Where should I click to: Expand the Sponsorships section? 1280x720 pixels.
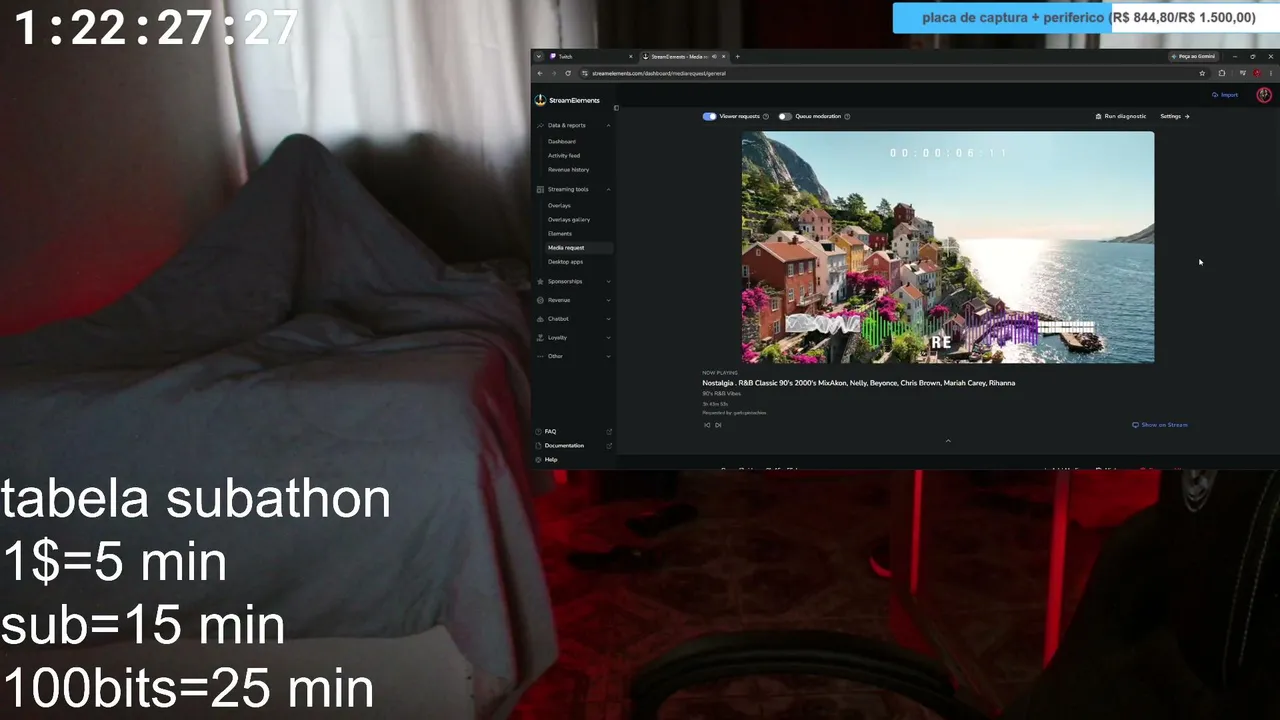pos(609,281)
